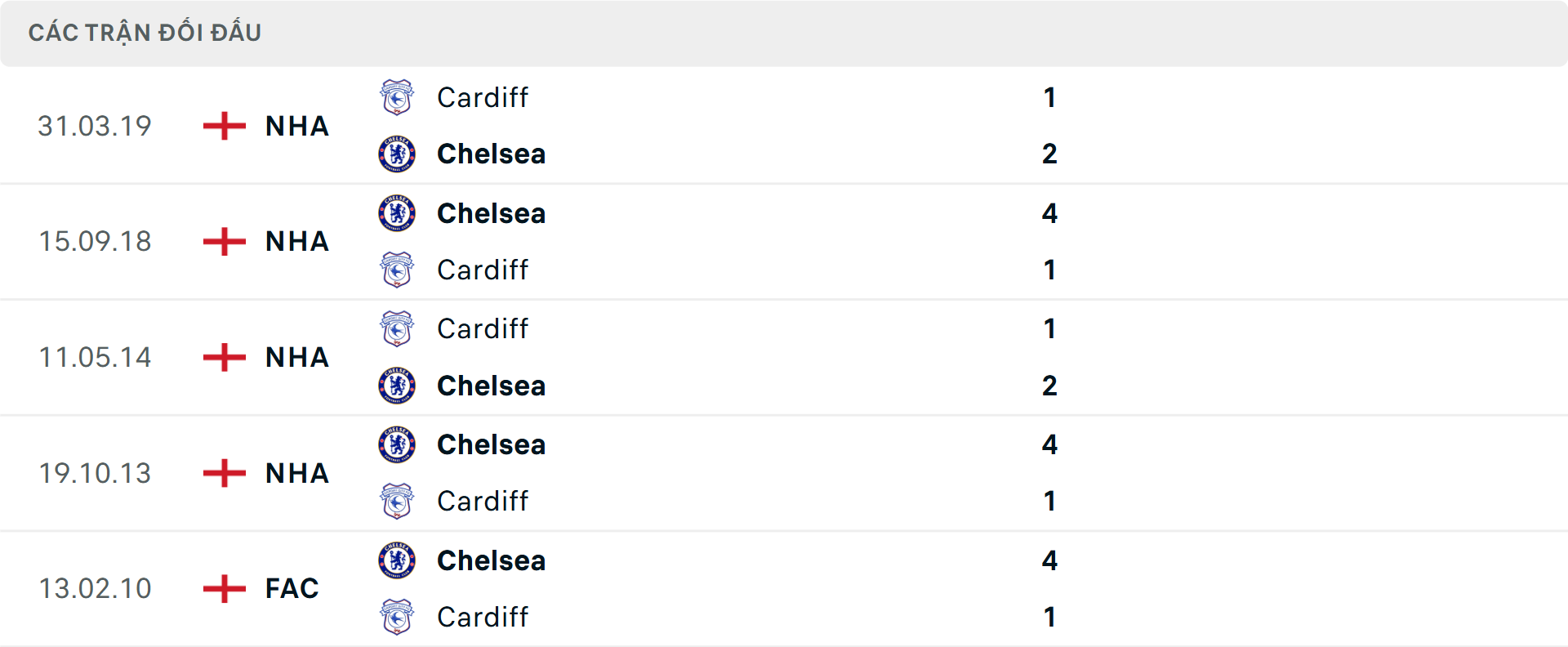Image resolution: width=1568 pixels, height=647 pixels.
Task: Click the Chelsea badge in the 13.02.10 match
Action: pos(397,561)
